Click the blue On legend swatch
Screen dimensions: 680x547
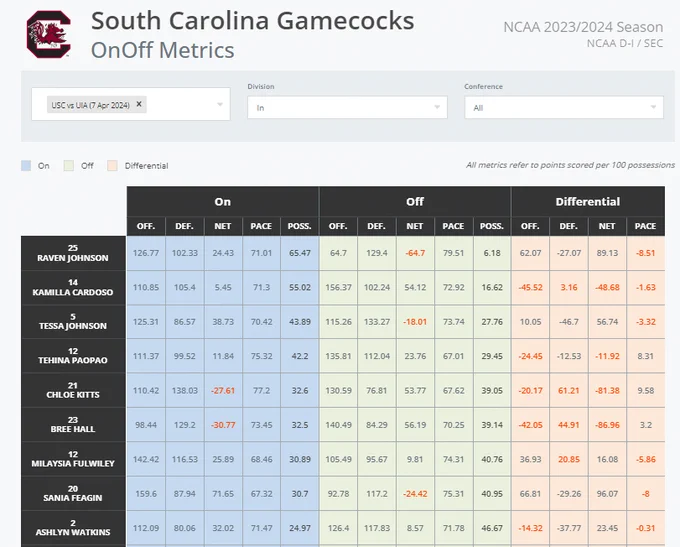[26, 166]
